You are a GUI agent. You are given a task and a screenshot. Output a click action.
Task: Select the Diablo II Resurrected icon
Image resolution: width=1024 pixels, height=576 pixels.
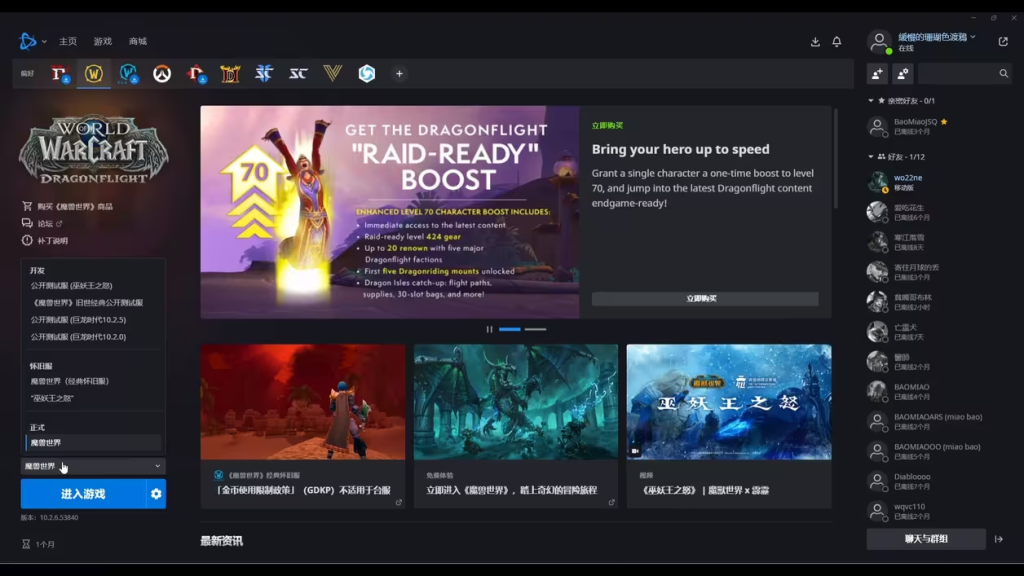click(230, 74)
